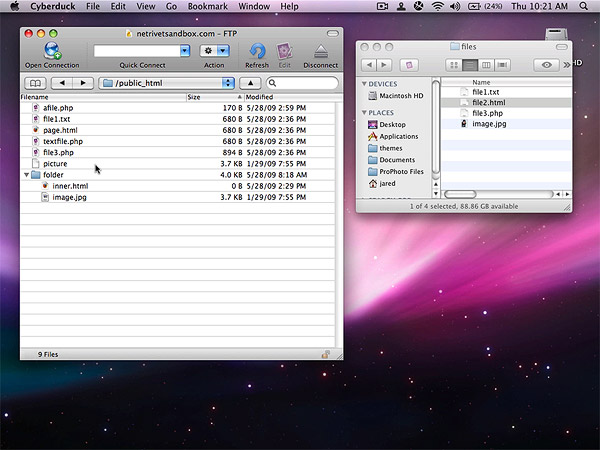The width and height of the screenshot is (600, 450).
Task: Open the Window menu
Action: pos(254,6)
